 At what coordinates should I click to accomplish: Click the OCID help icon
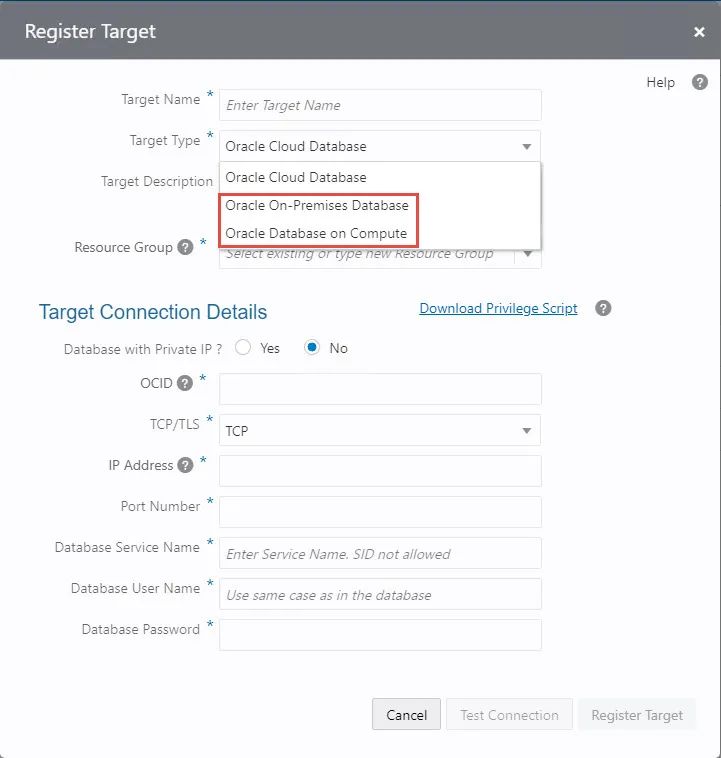(x=185, y=383)
